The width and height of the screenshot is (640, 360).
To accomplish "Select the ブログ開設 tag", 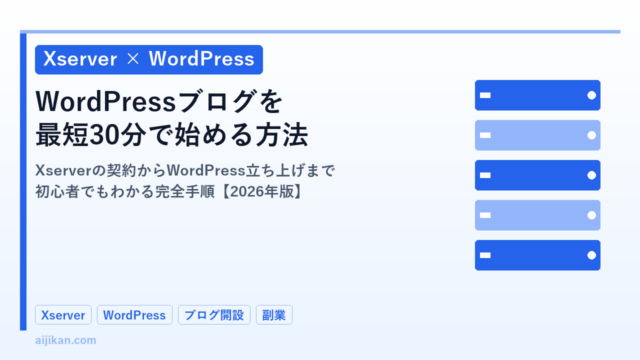I will click(214, 315).
